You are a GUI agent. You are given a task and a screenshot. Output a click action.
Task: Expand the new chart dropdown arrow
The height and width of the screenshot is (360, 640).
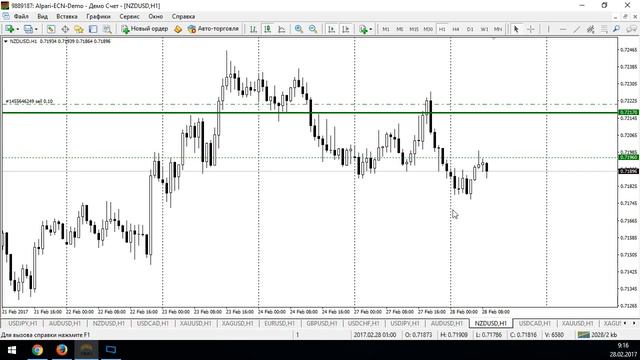tap(18, 29)
